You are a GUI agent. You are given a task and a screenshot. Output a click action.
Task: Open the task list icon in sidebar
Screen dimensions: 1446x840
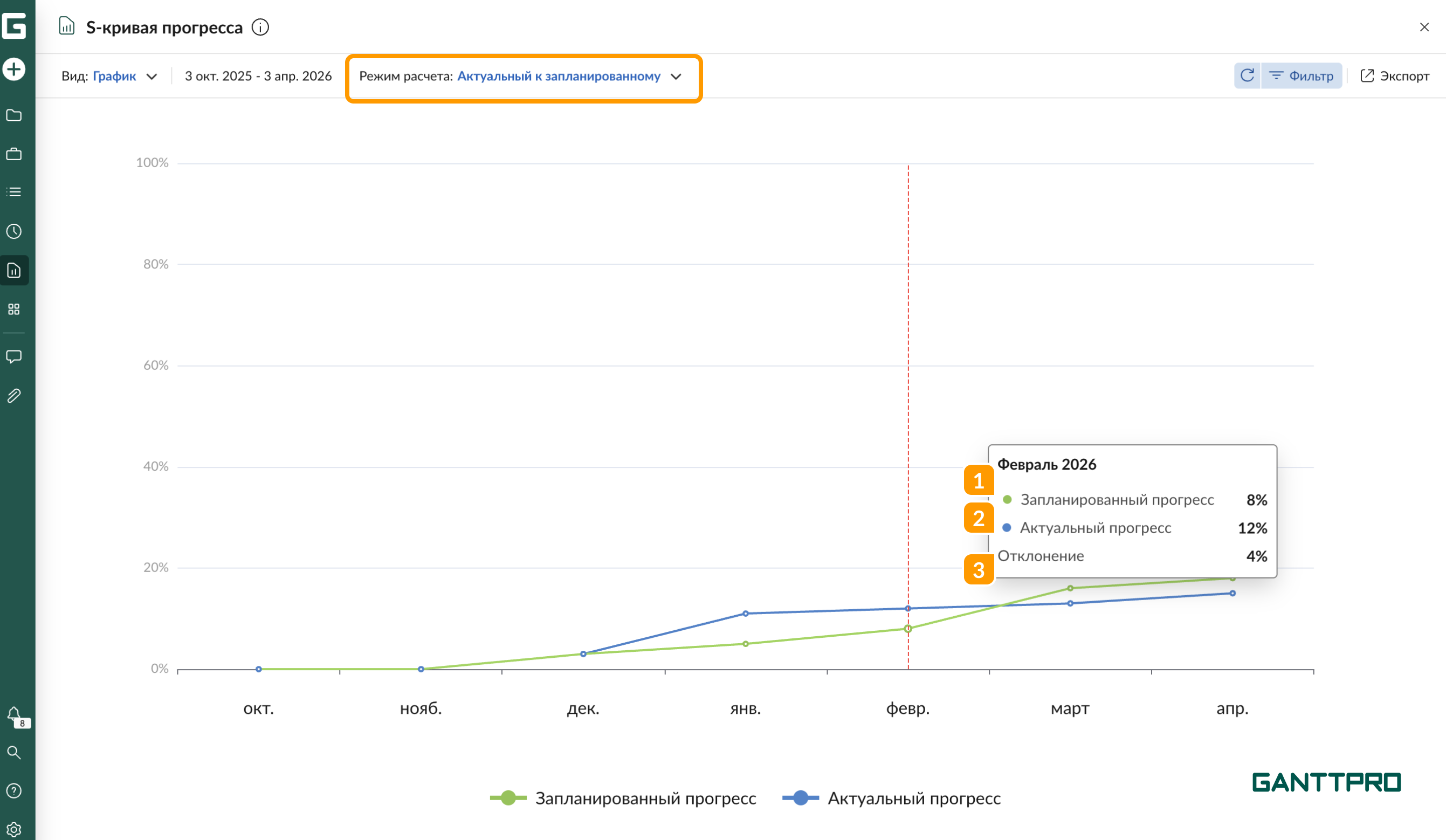pyautogui.click(x=14, y=192)
